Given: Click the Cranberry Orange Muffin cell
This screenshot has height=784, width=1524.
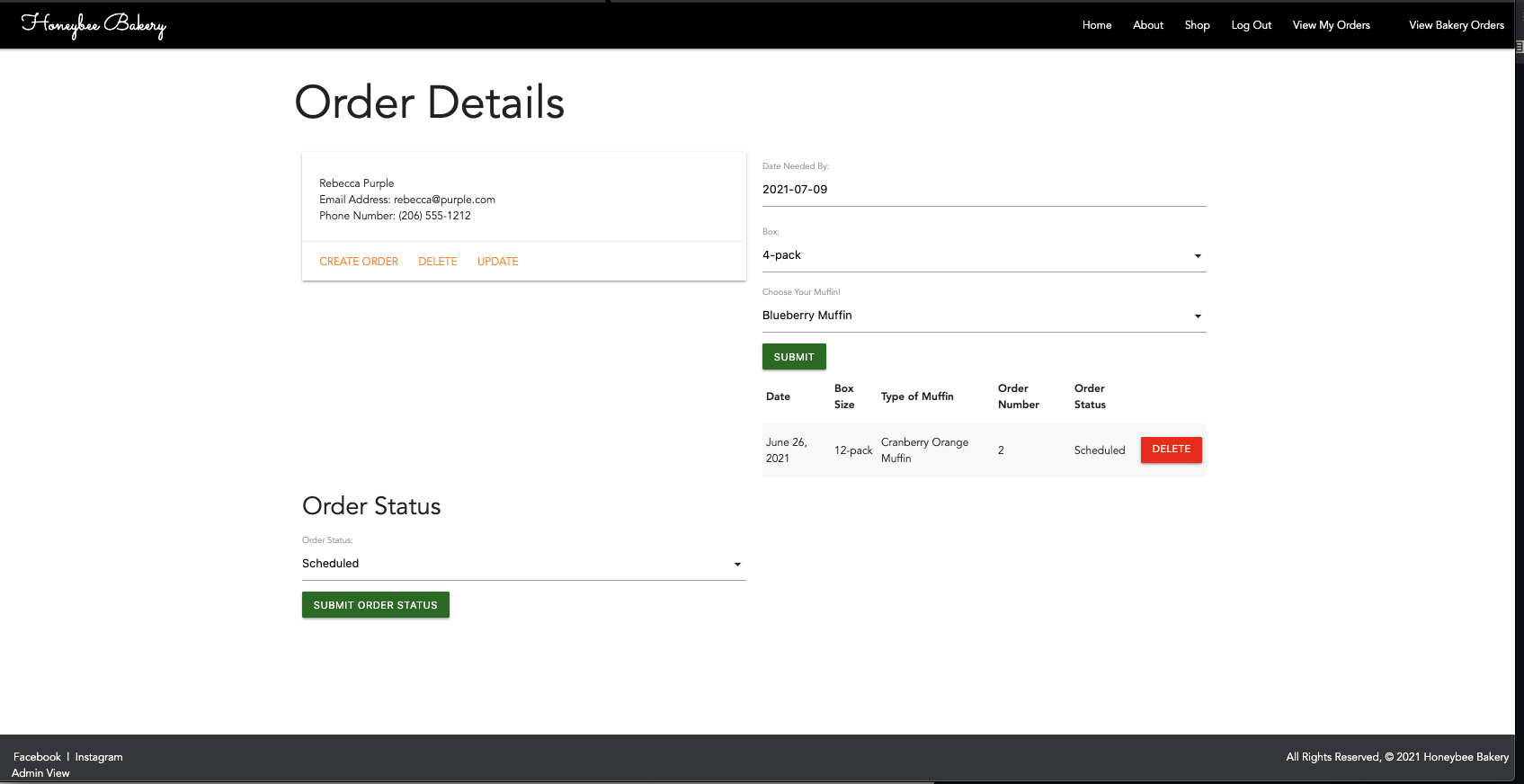Looking at the screenshot, I should click(925, 450).
